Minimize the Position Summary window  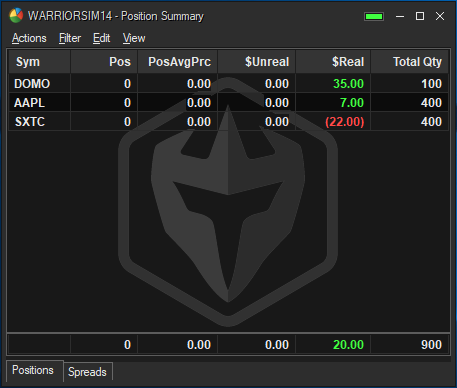tap(400, 16)
